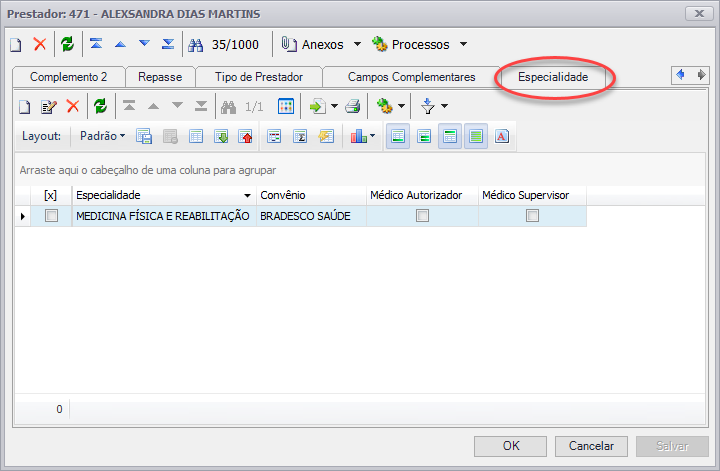Open Campos Complementares tab
This screenshot has width=720, height=471.
(x=411, y=77)
